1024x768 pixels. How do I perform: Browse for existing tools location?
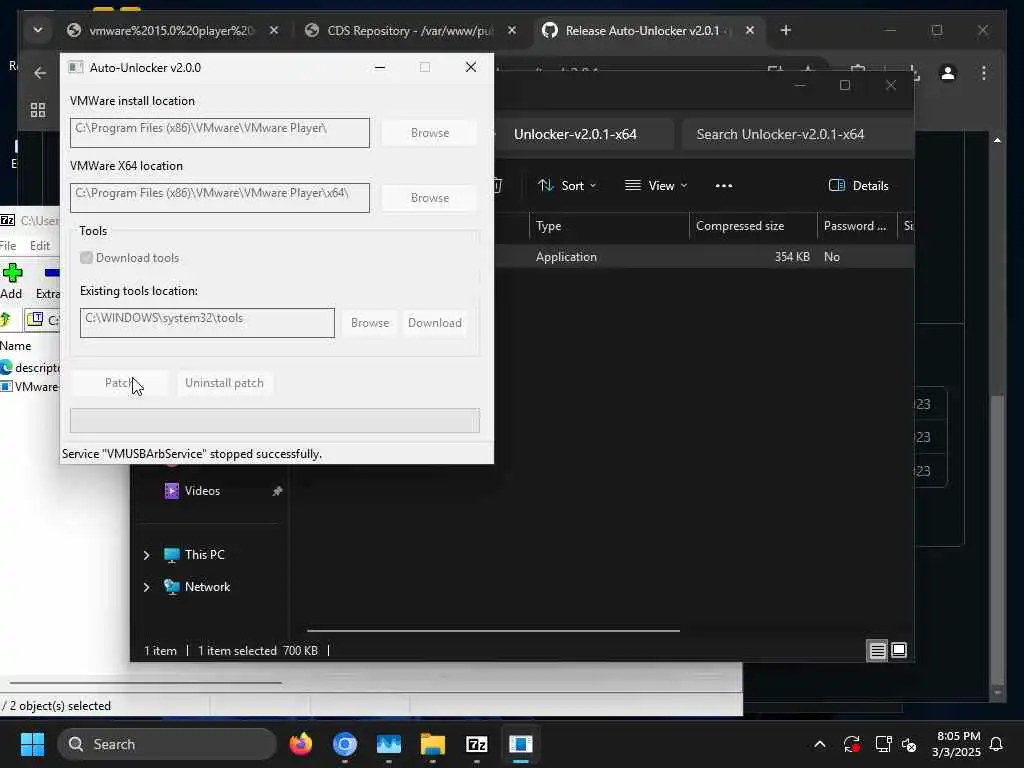click(x=370, y=323)
